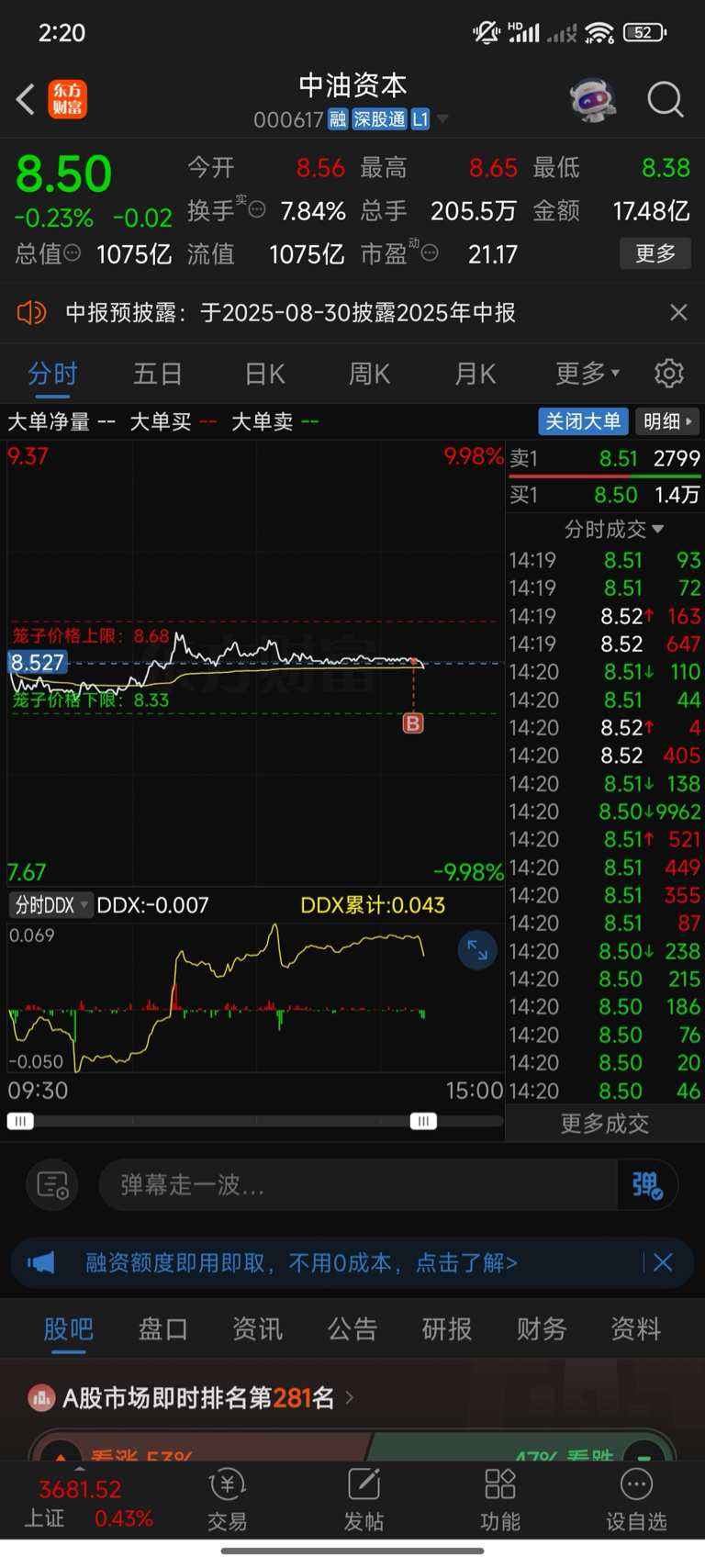This screenshot has height=1568, width=705.
Task: Tap the search magnifier icon
Action: pyautogui.click(x=666, y=99)
